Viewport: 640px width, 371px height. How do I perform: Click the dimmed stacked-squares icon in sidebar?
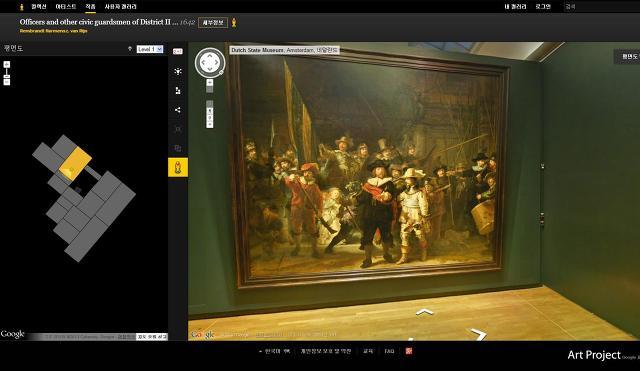click(x=178, y=148)
